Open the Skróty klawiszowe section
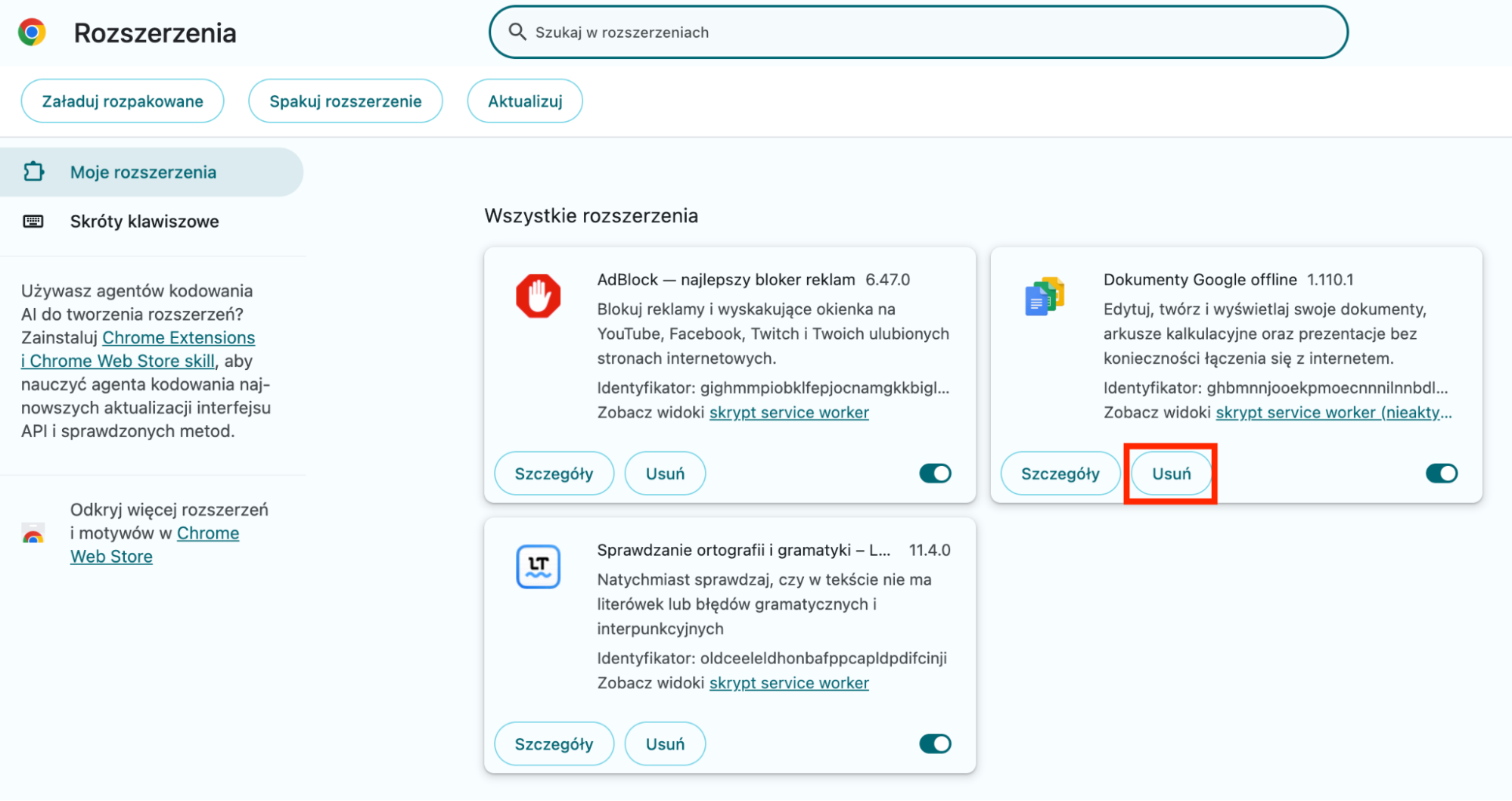The height and width of the screenshot is (801, 1512). coord(151,222)
